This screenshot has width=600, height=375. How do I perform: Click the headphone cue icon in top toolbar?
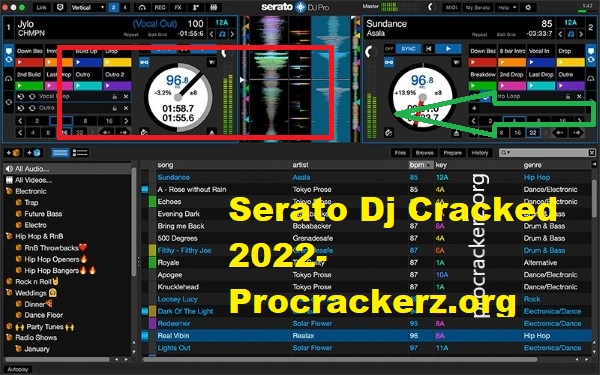point(142,7)
